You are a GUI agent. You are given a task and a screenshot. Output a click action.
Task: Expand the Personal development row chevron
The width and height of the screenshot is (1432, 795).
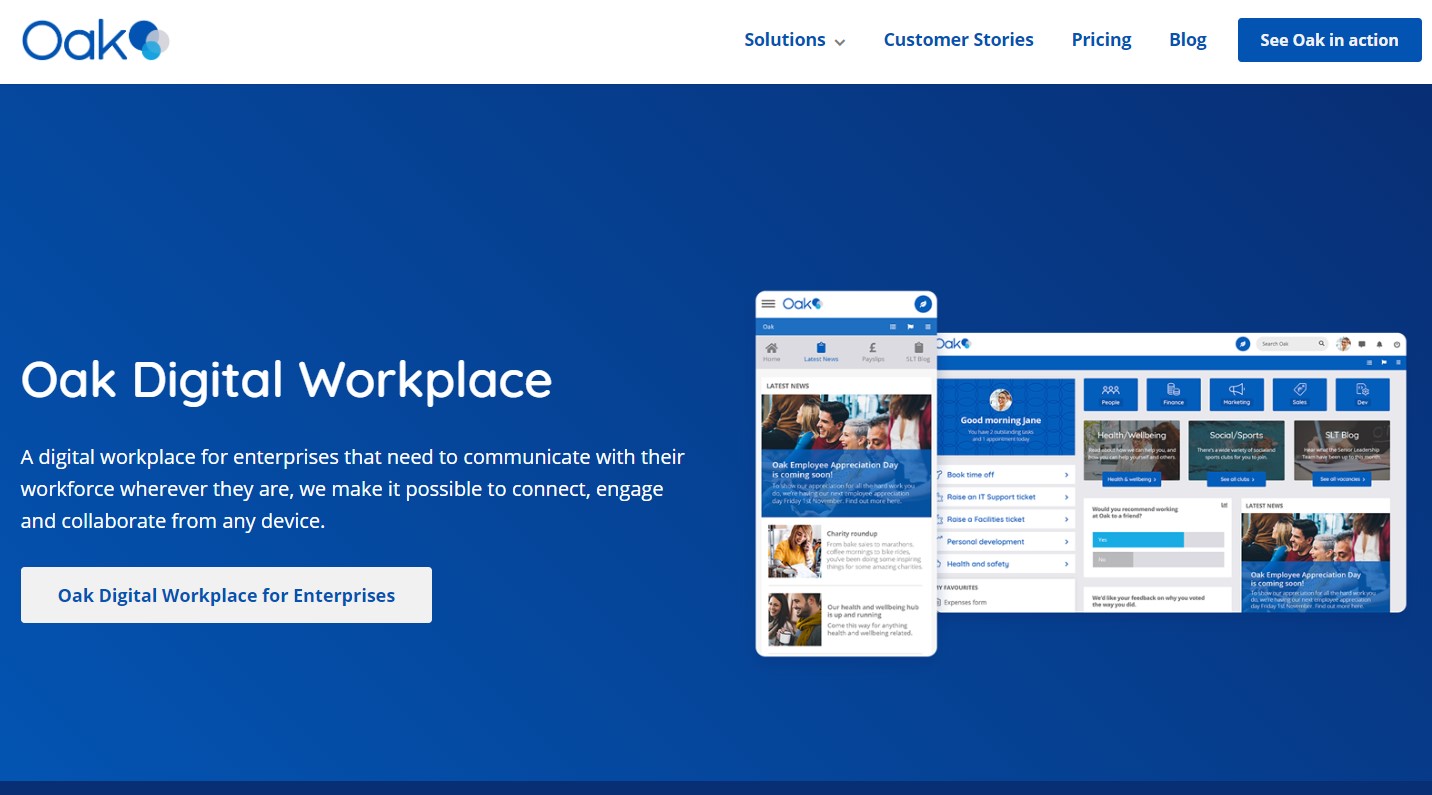[1066, 542]
